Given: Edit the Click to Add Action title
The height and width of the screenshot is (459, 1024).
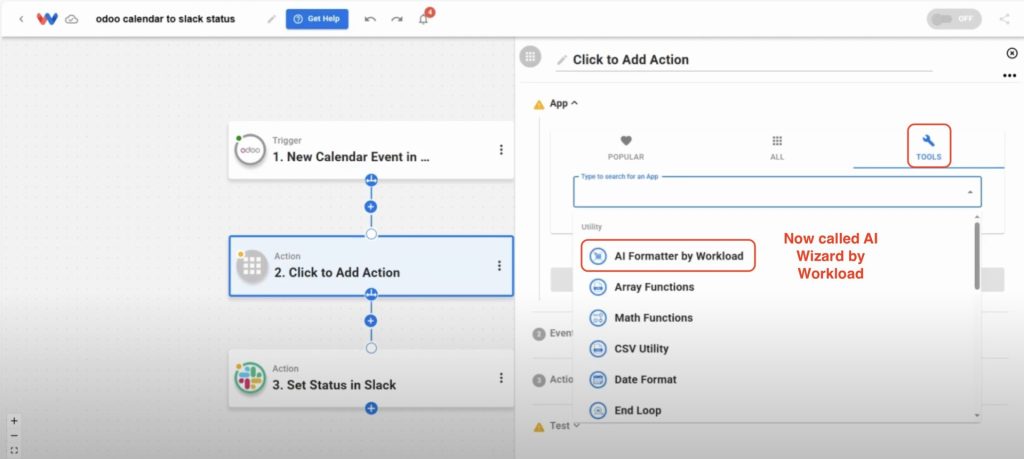Looking at the screenshot, I should [x=630, y=59].
